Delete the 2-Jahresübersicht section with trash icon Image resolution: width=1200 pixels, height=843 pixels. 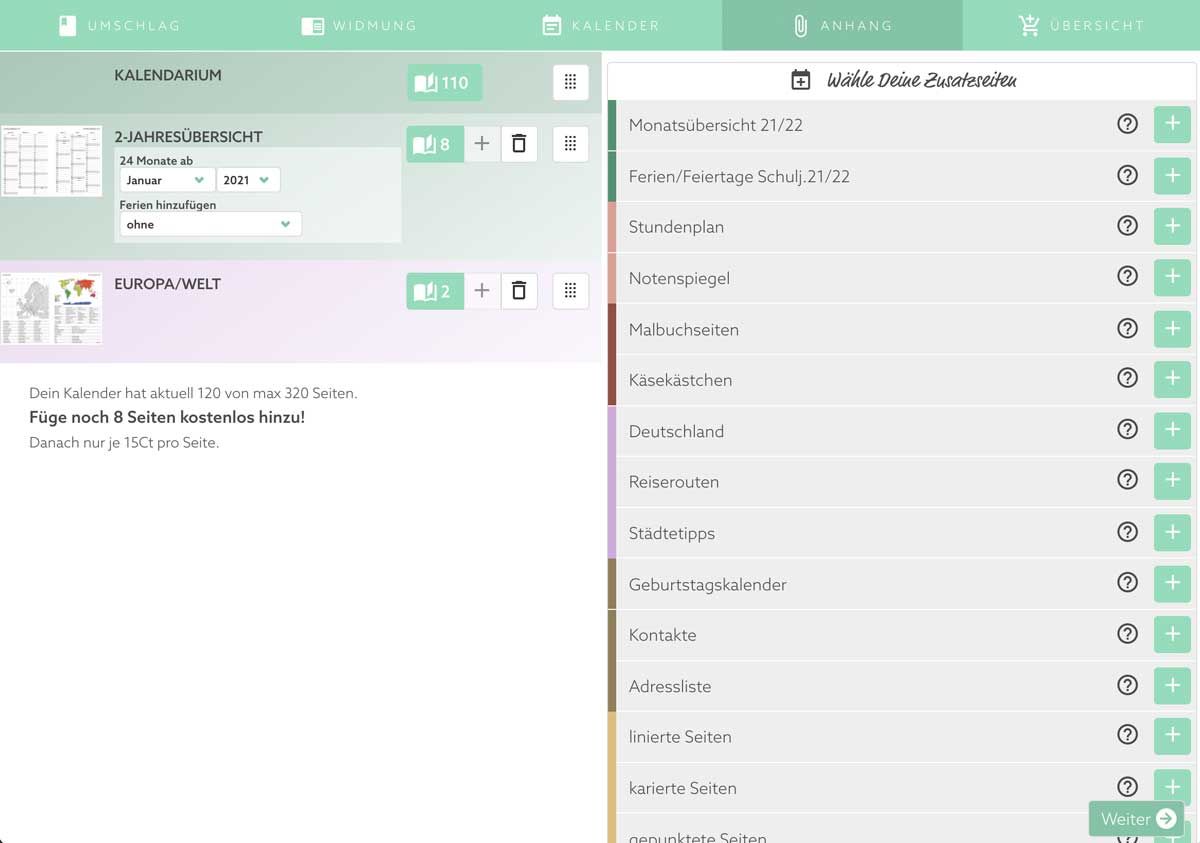pos(519,144)
